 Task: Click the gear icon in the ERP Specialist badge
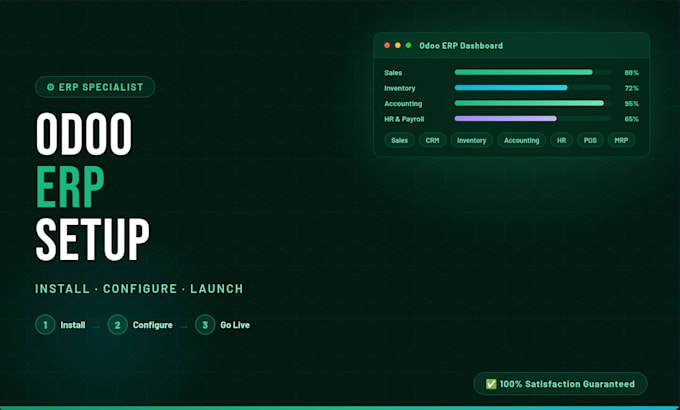50,87
